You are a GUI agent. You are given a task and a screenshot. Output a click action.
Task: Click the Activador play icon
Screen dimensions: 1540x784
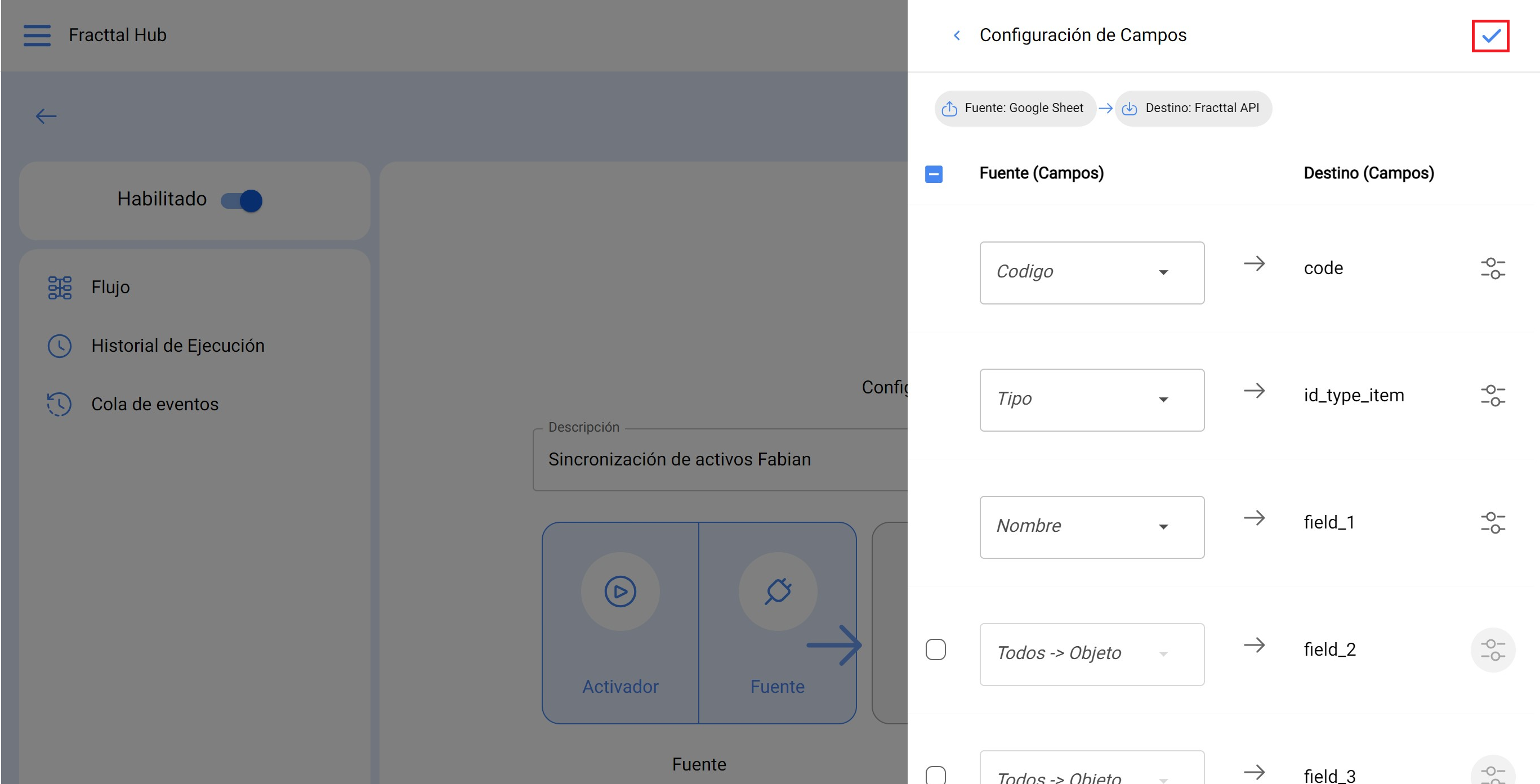point(620,592)
